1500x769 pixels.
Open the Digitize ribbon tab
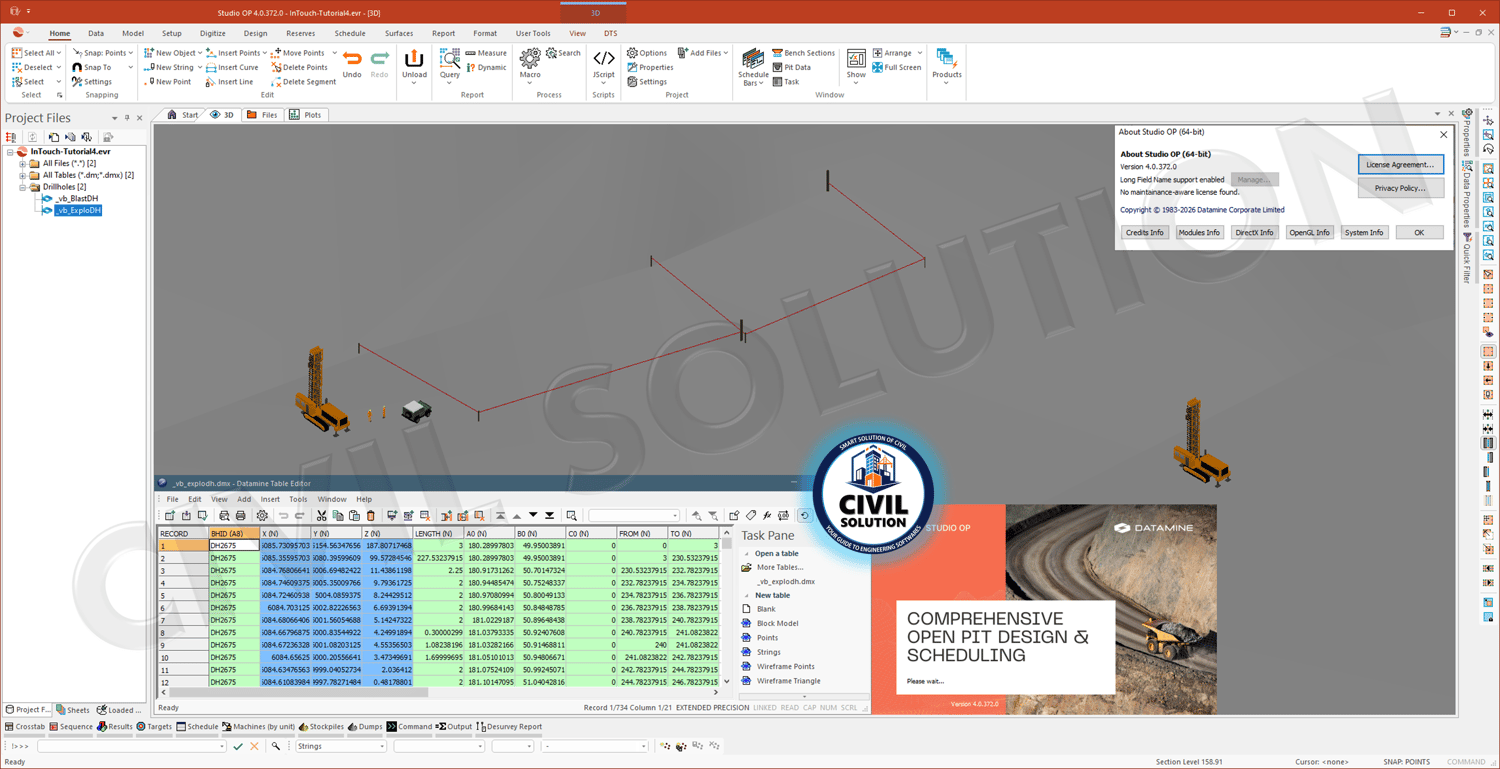[212, 33]
